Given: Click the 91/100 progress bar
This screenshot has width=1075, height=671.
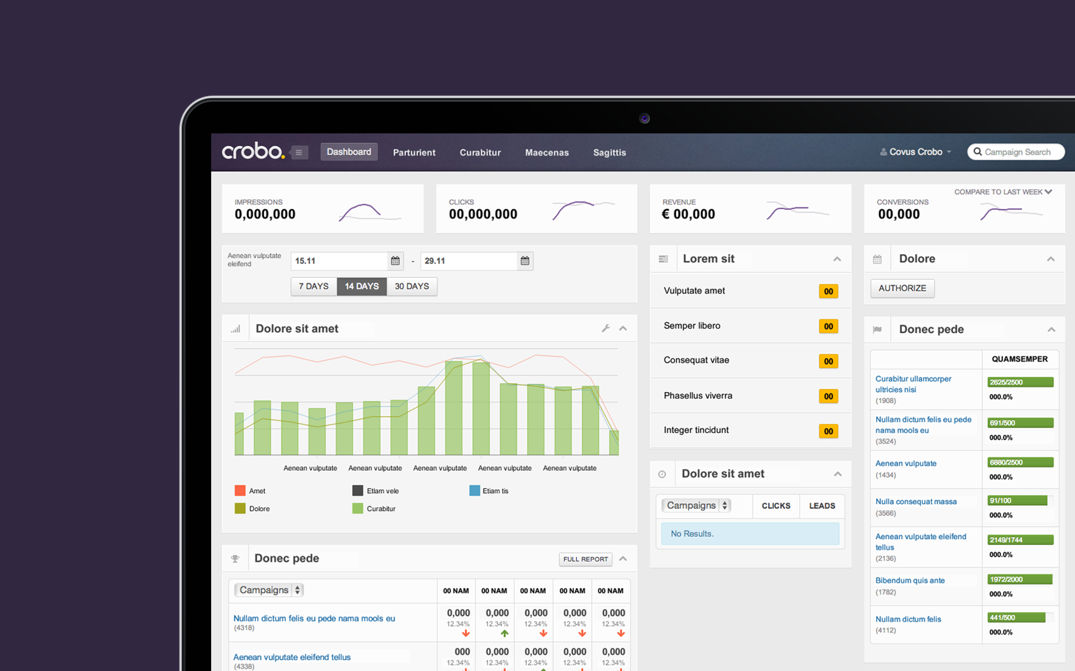Looking at the screenshot, I should [1020, 500].
